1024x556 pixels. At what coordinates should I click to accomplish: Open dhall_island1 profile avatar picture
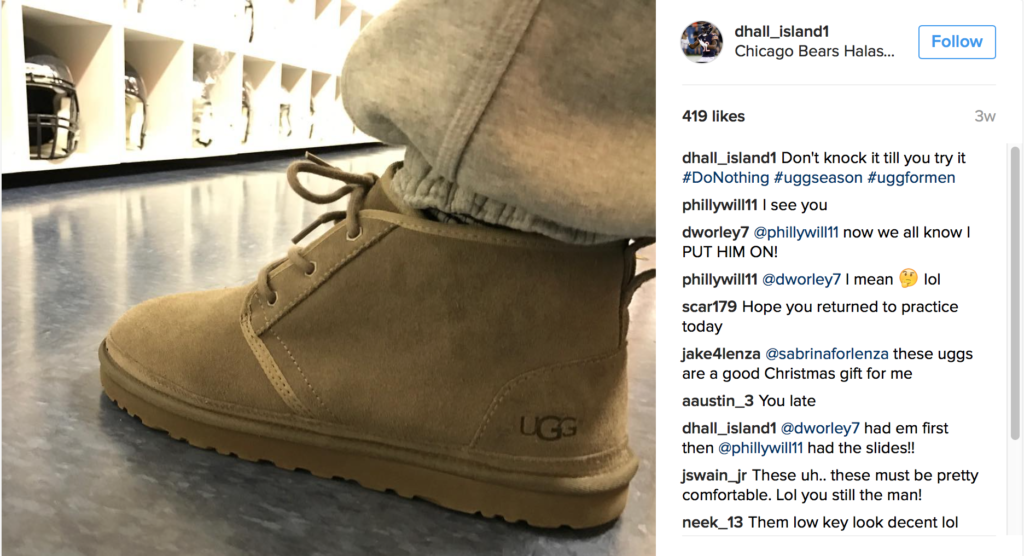click(702, 42)
